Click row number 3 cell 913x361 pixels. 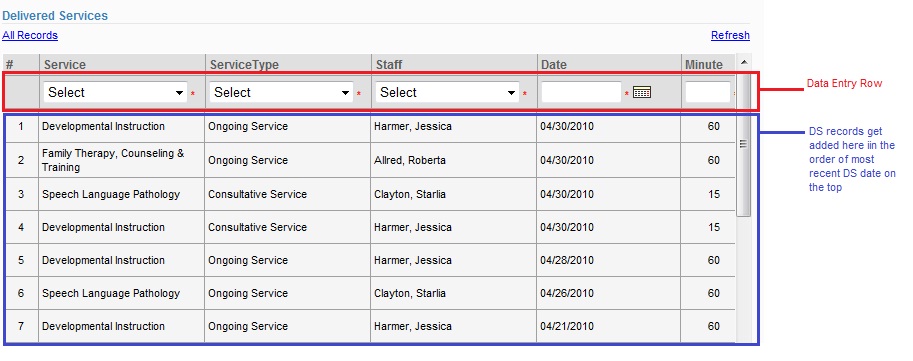click(x=21, y=194)
